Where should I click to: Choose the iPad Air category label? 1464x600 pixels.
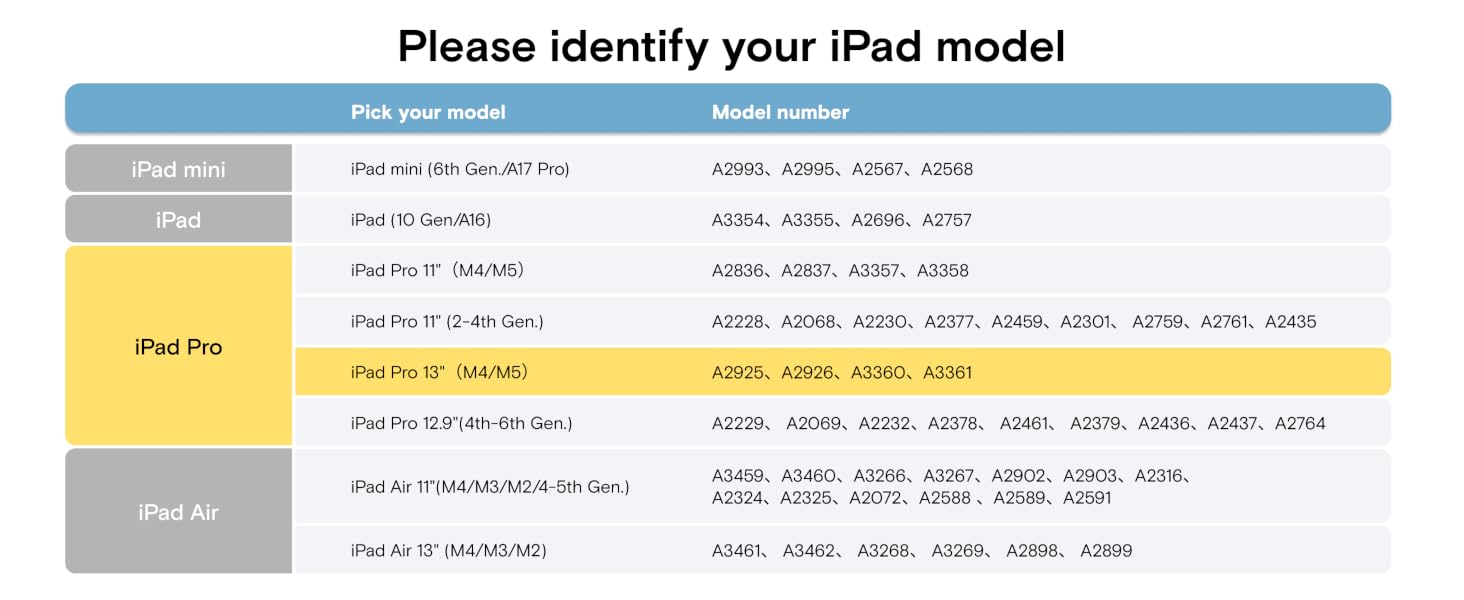(x=178, y=512)
